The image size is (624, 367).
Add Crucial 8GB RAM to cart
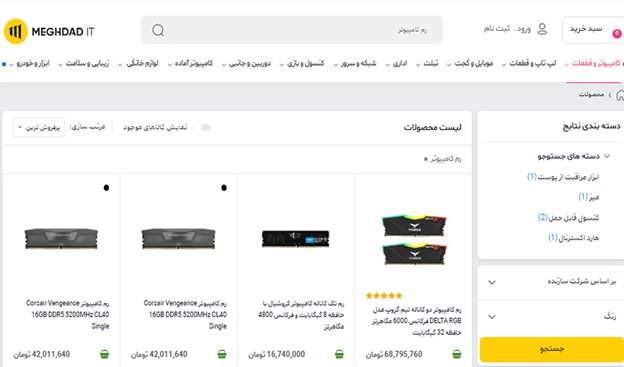point(339,354)
